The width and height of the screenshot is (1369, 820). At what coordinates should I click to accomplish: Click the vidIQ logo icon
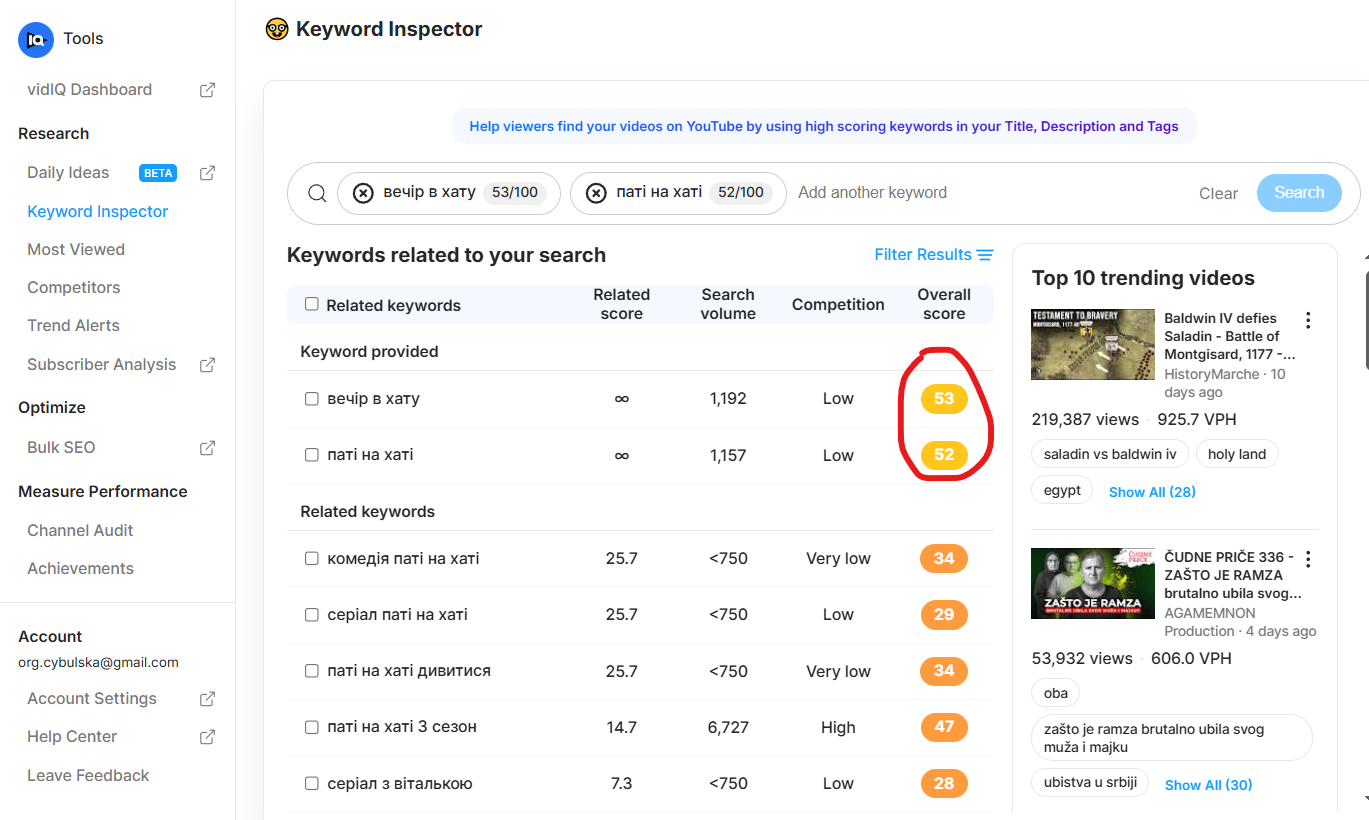pos(36,39)
